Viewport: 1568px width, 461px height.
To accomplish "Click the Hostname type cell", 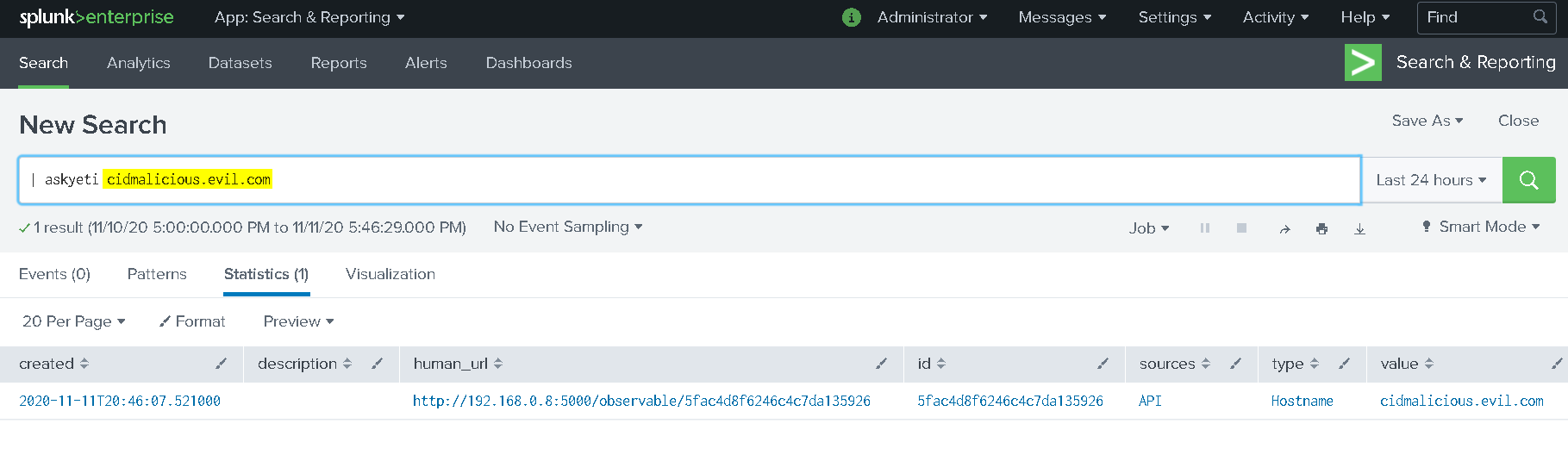I will pyautogui.click(x=1302, y=401).
